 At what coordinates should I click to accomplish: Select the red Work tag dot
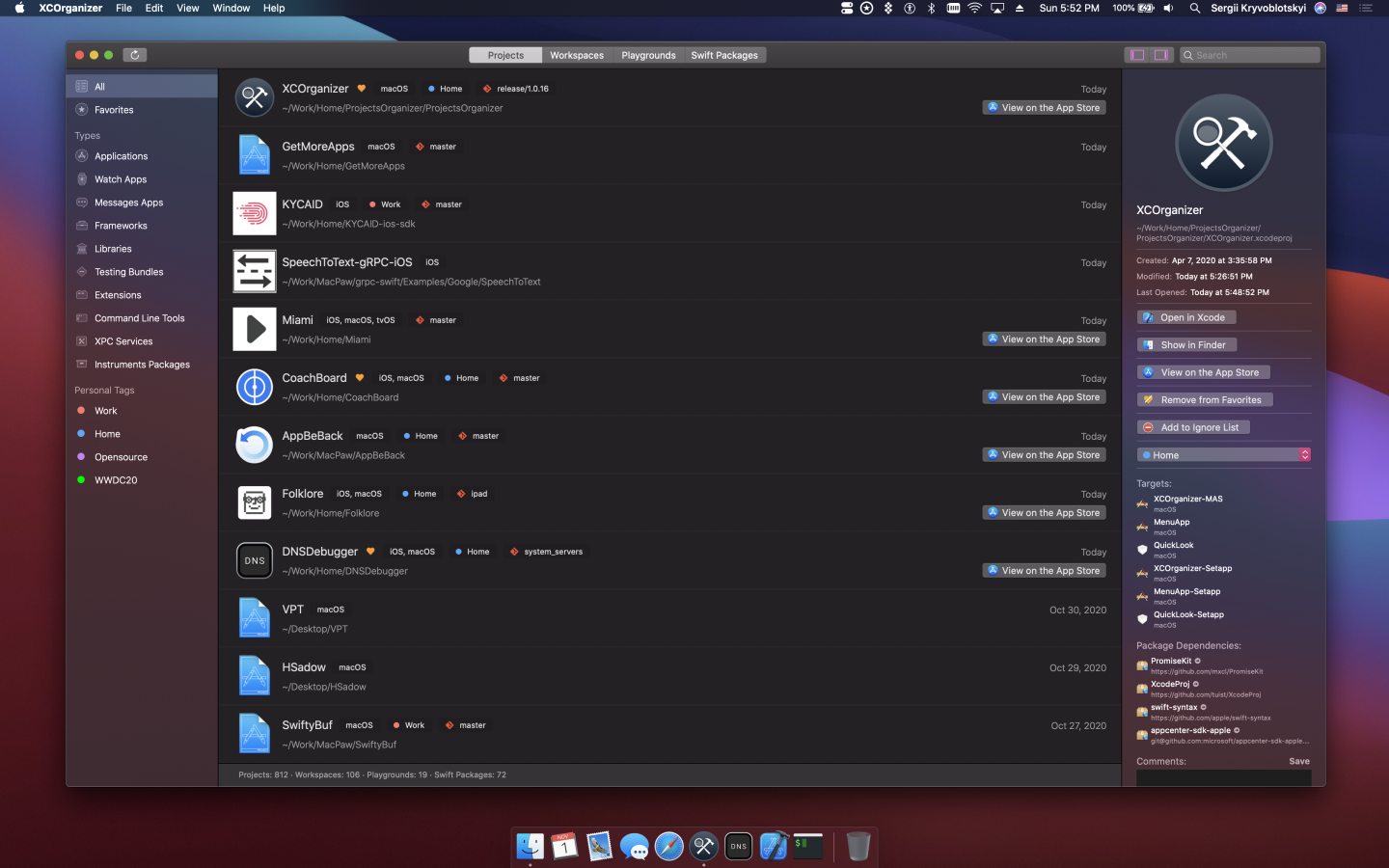click(x=81, y=411)
